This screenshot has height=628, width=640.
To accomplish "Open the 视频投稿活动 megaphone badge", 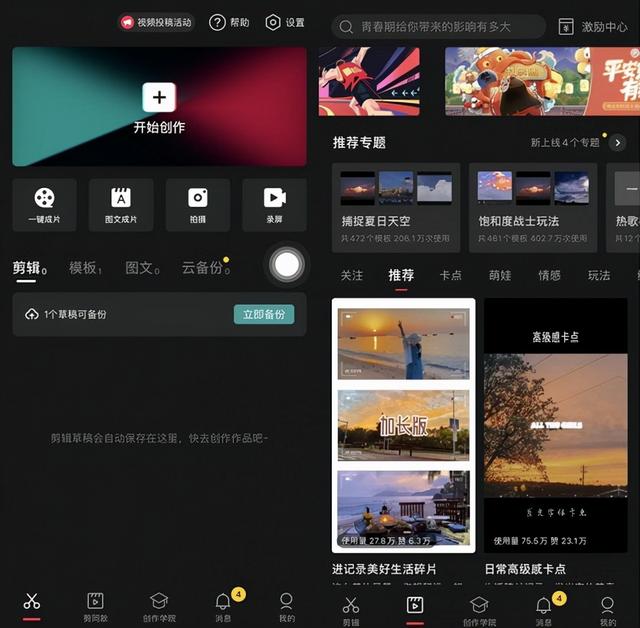I will point(156,22).
